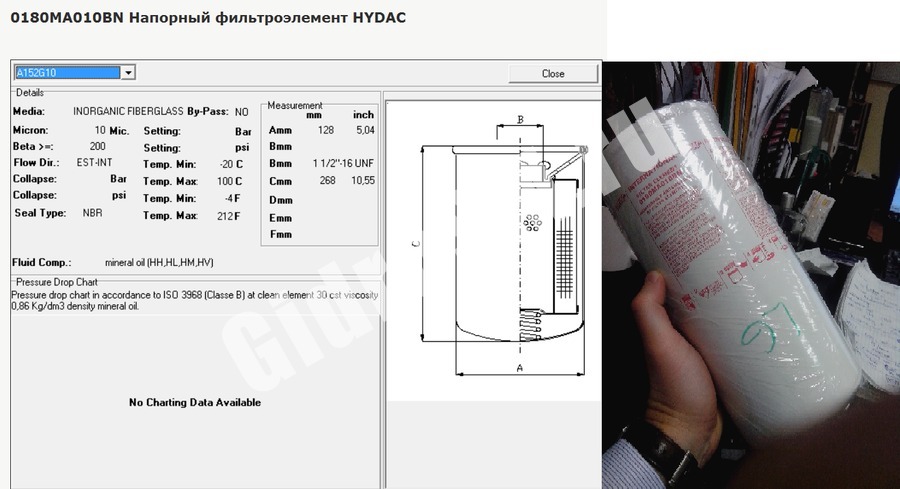This screenshot has height=489, width=900.
Task: Click the filter element photo
Action: (x=751, y=275)
